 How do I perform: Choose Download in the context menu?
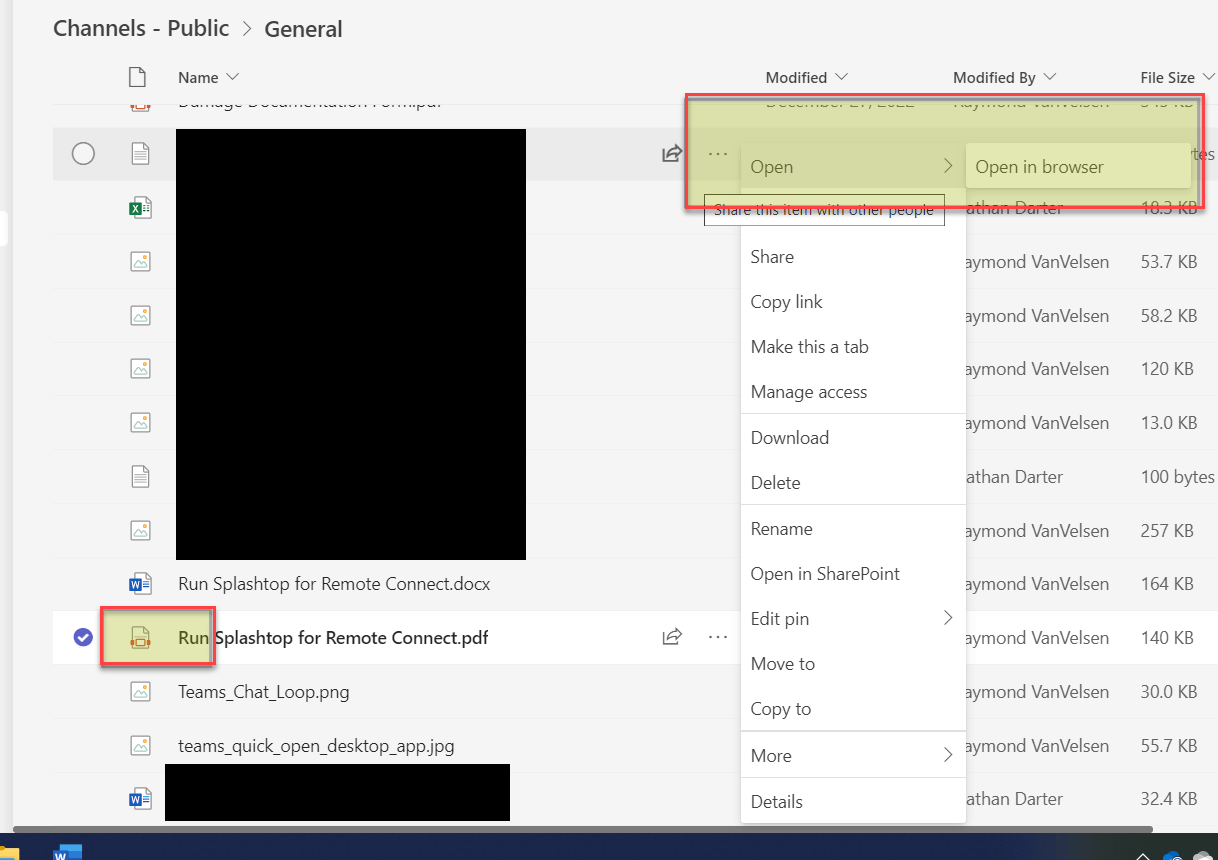tap(853, 438)
